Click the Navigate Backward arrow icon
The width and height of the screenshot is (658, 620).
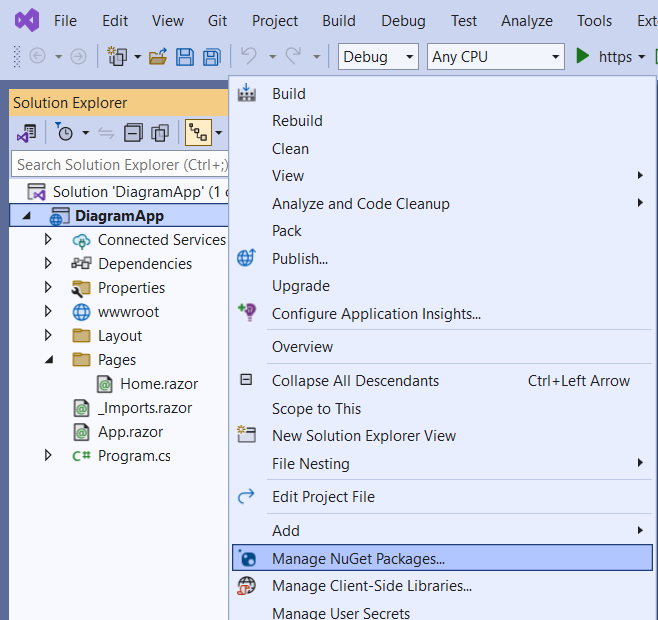(37, 56)
